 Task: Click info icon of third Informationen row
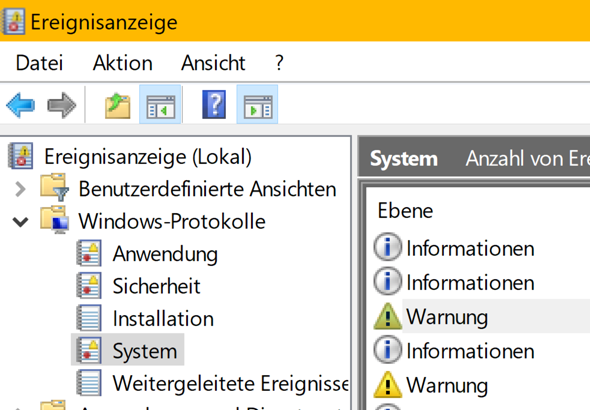click(388, 350)
